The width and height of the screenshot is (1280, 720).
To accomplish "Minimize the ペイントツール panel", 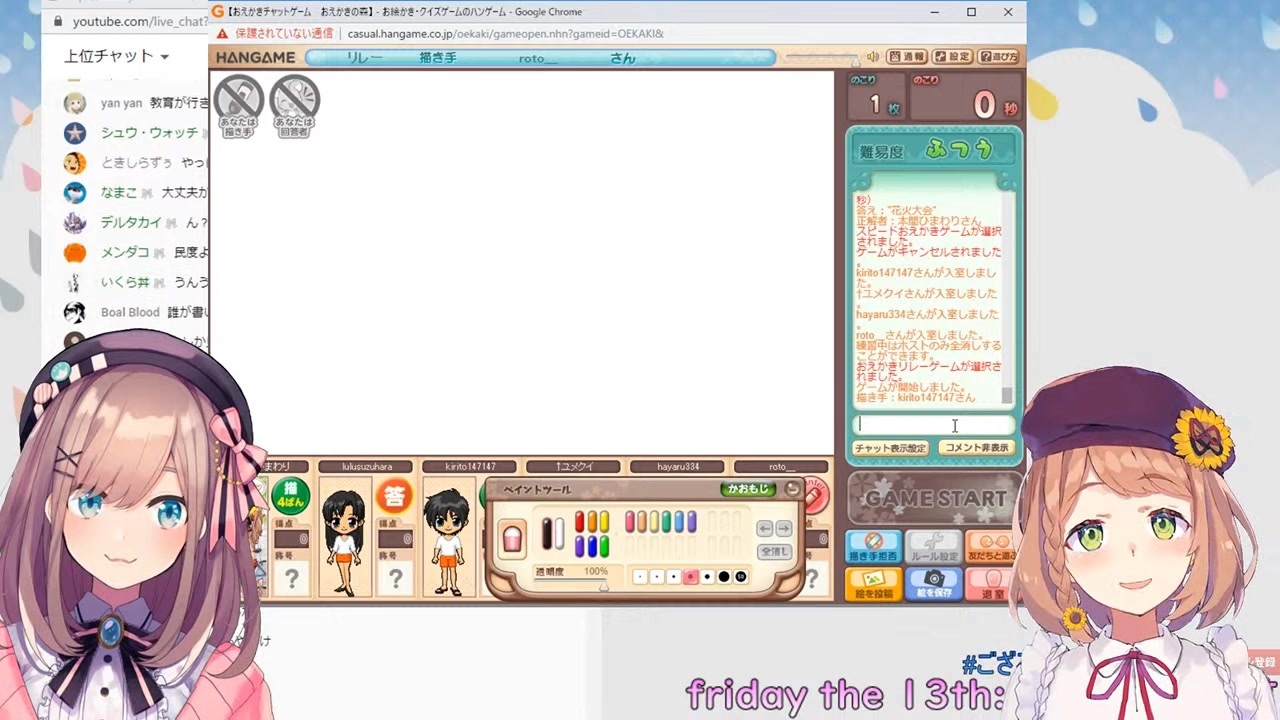I will 792,489.
